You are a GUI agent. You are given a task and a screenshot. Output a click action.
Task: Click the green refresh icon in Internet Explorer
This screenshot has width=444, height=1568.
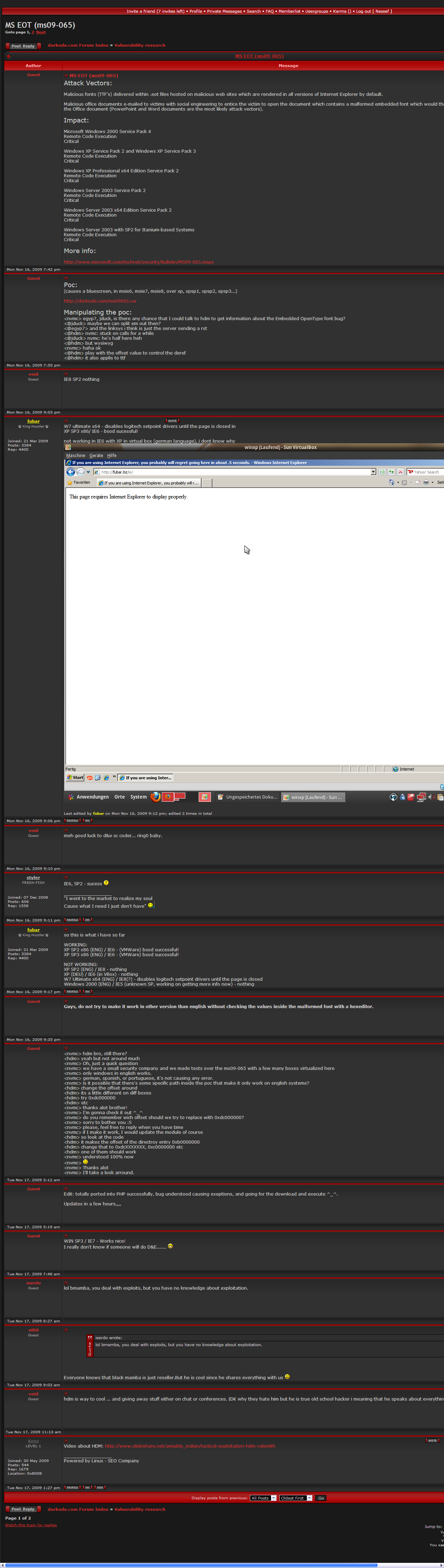tap(391, 472)
